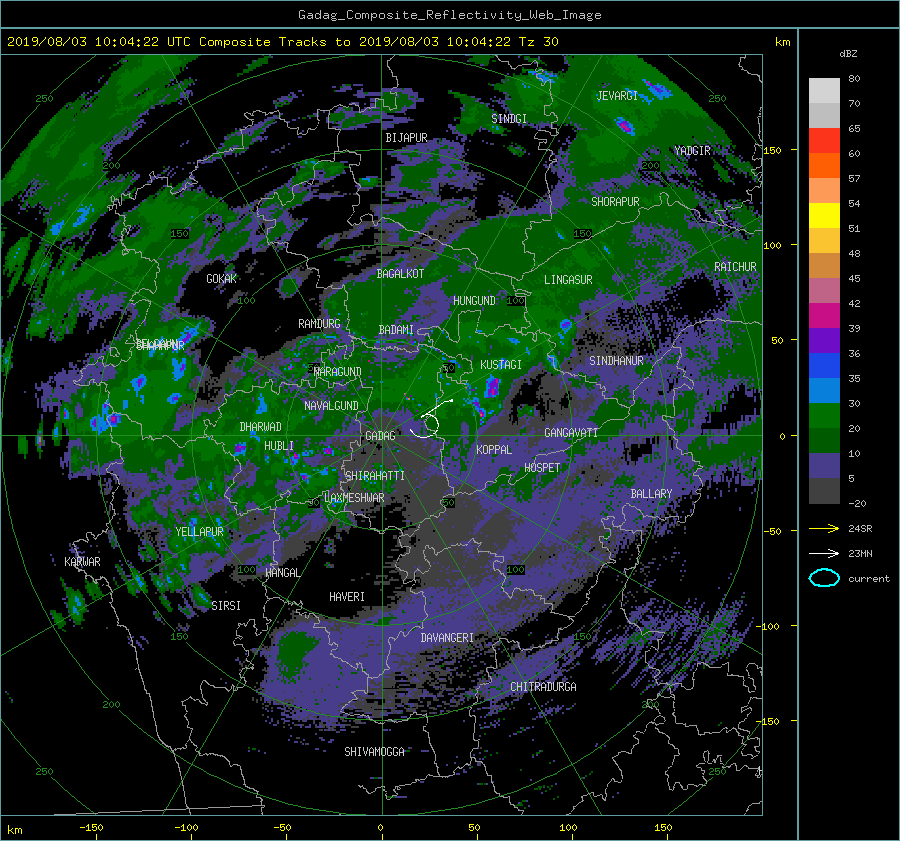The width and height of the screenshot is (900, 841).
Task: Click the yellow 24SR arrow legend icon
Action: point(824,528)
